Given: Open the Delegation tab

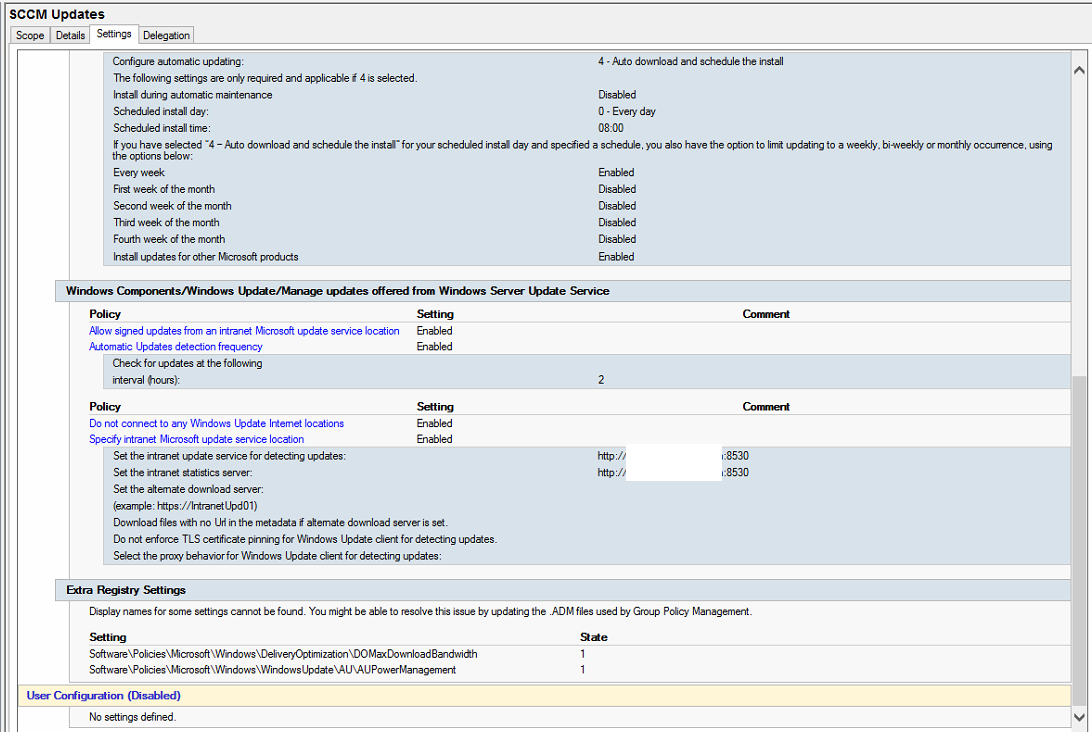Looking at the screenshot, I should coord(166,36).
